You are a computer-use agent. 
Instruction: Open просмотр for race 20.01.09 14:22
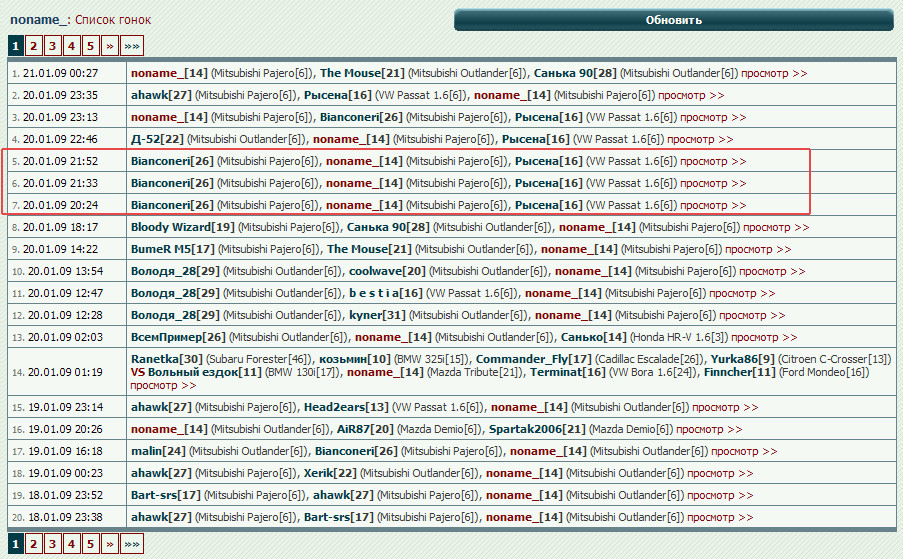click(758, 249)
